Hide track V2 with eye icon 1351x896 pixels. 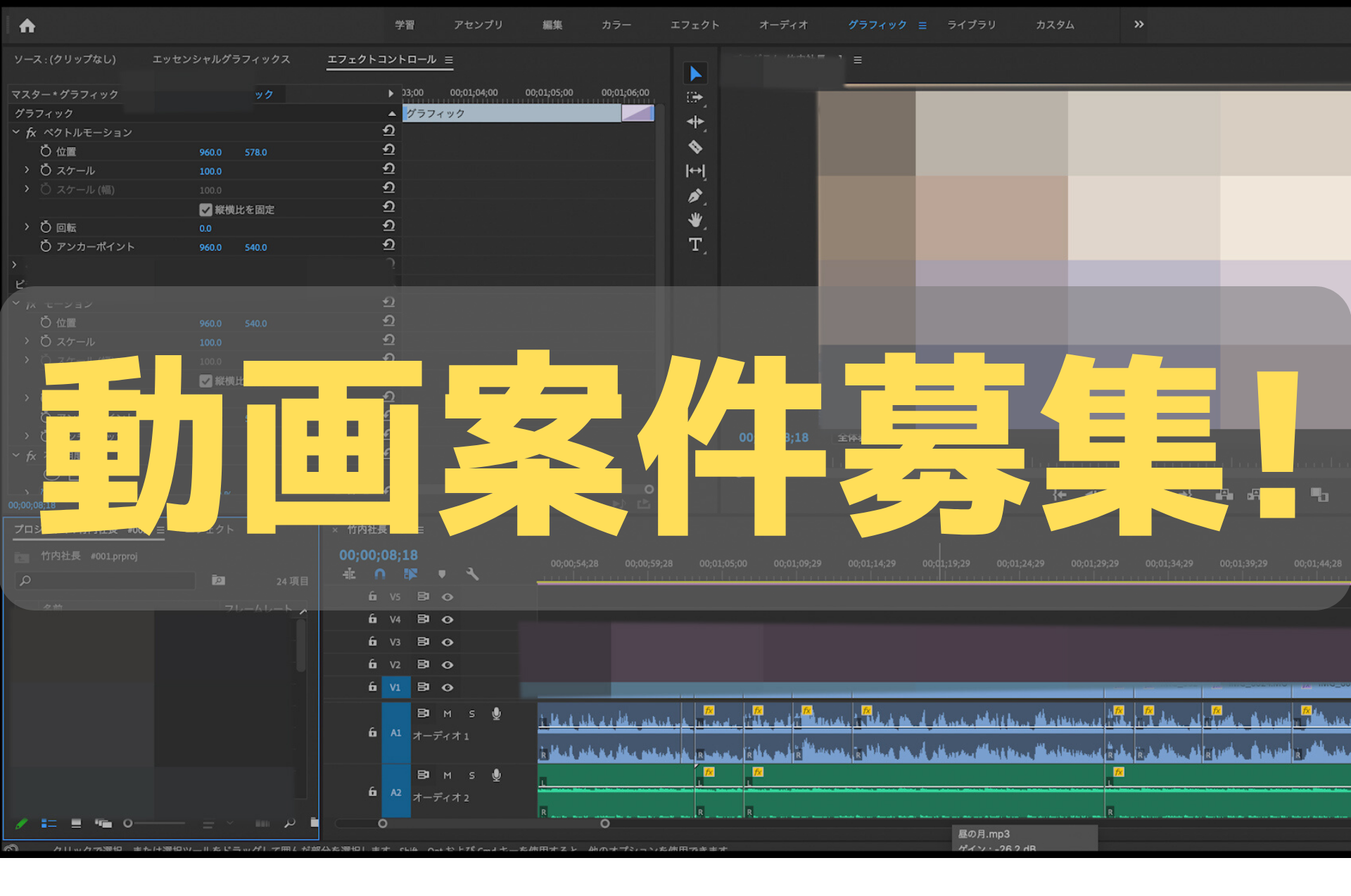448,665
